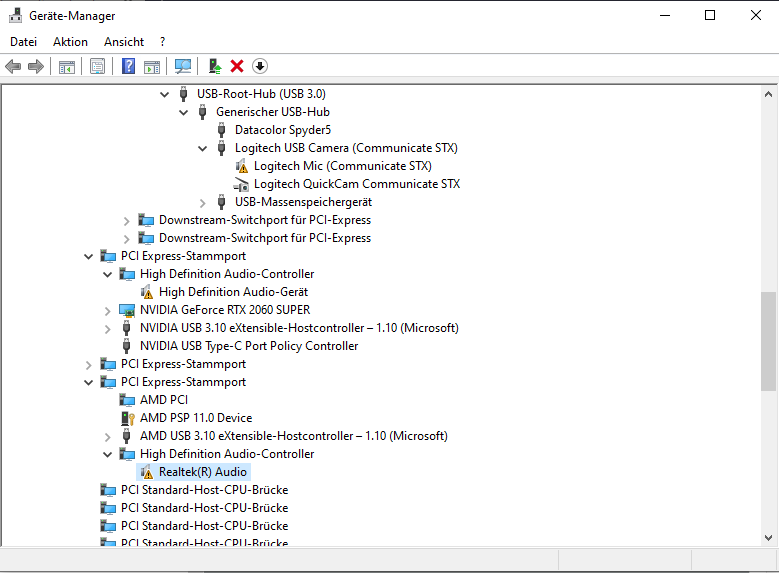Screen dimensions: 779x573
Task: Collapse the USB-Root-Hub (USB 3.0) node
Action: 164,94
